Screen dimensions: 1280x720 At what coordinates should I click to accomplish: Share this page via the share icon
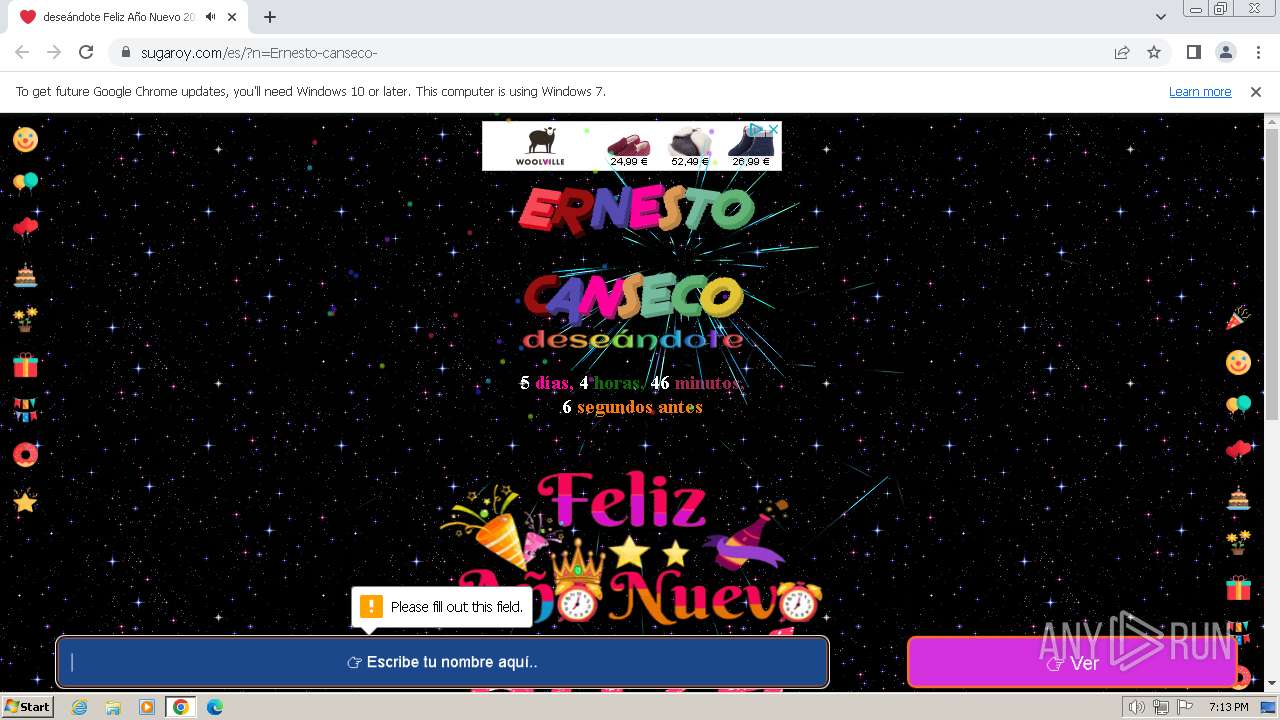(1122, 52)
